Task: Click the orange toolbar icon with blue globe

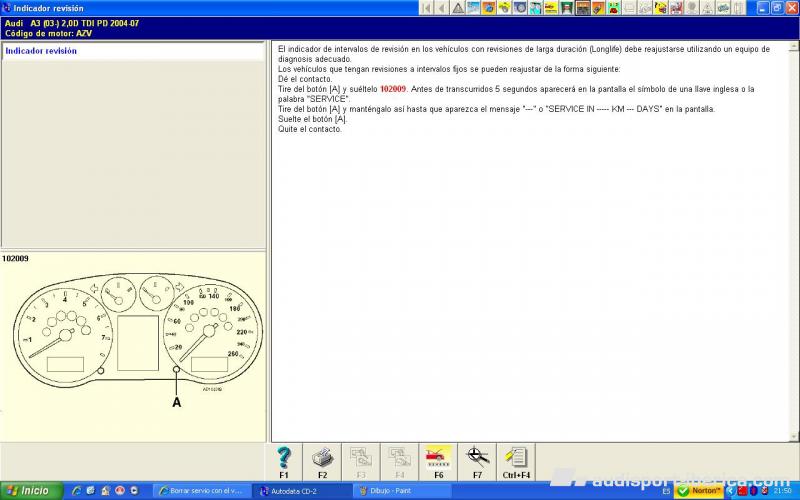Action: [489, 8]
